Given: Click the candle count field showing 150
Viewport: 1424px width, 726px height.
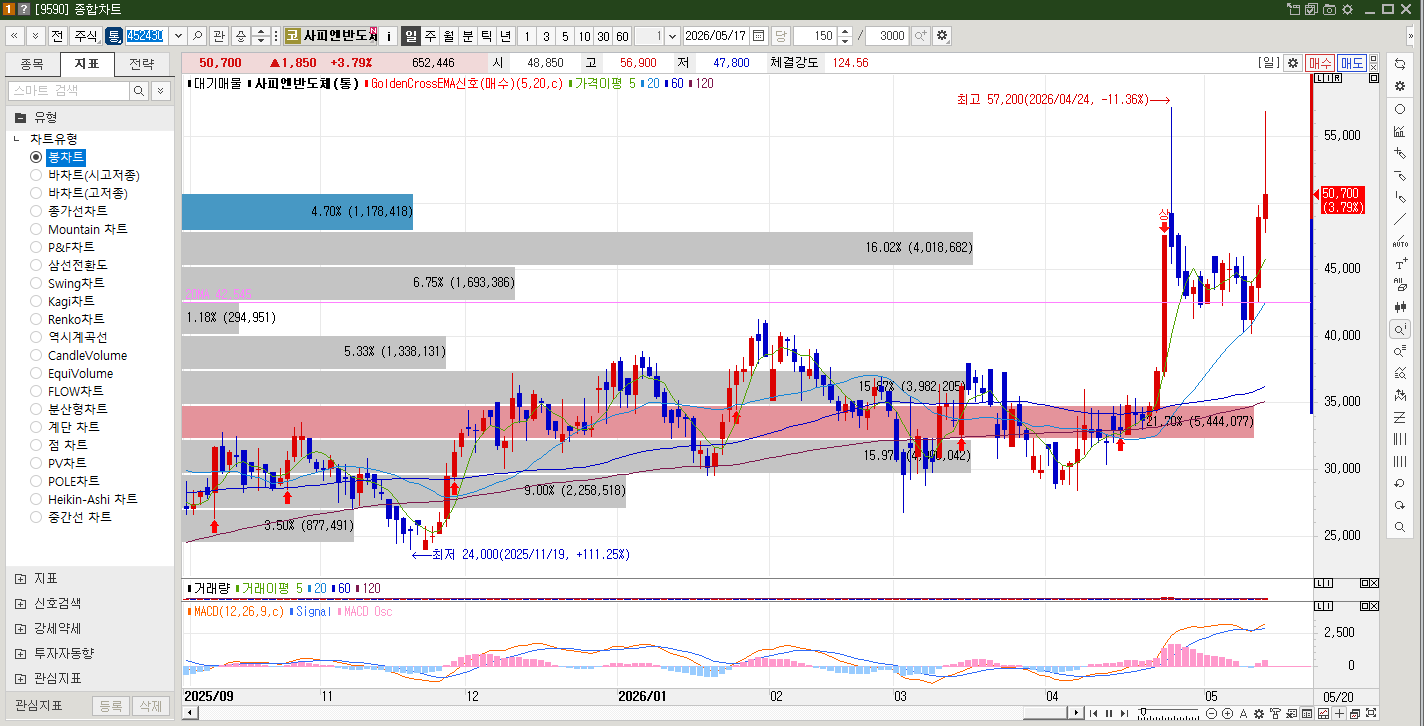Looking at the screenshot, I should point(815,35).
